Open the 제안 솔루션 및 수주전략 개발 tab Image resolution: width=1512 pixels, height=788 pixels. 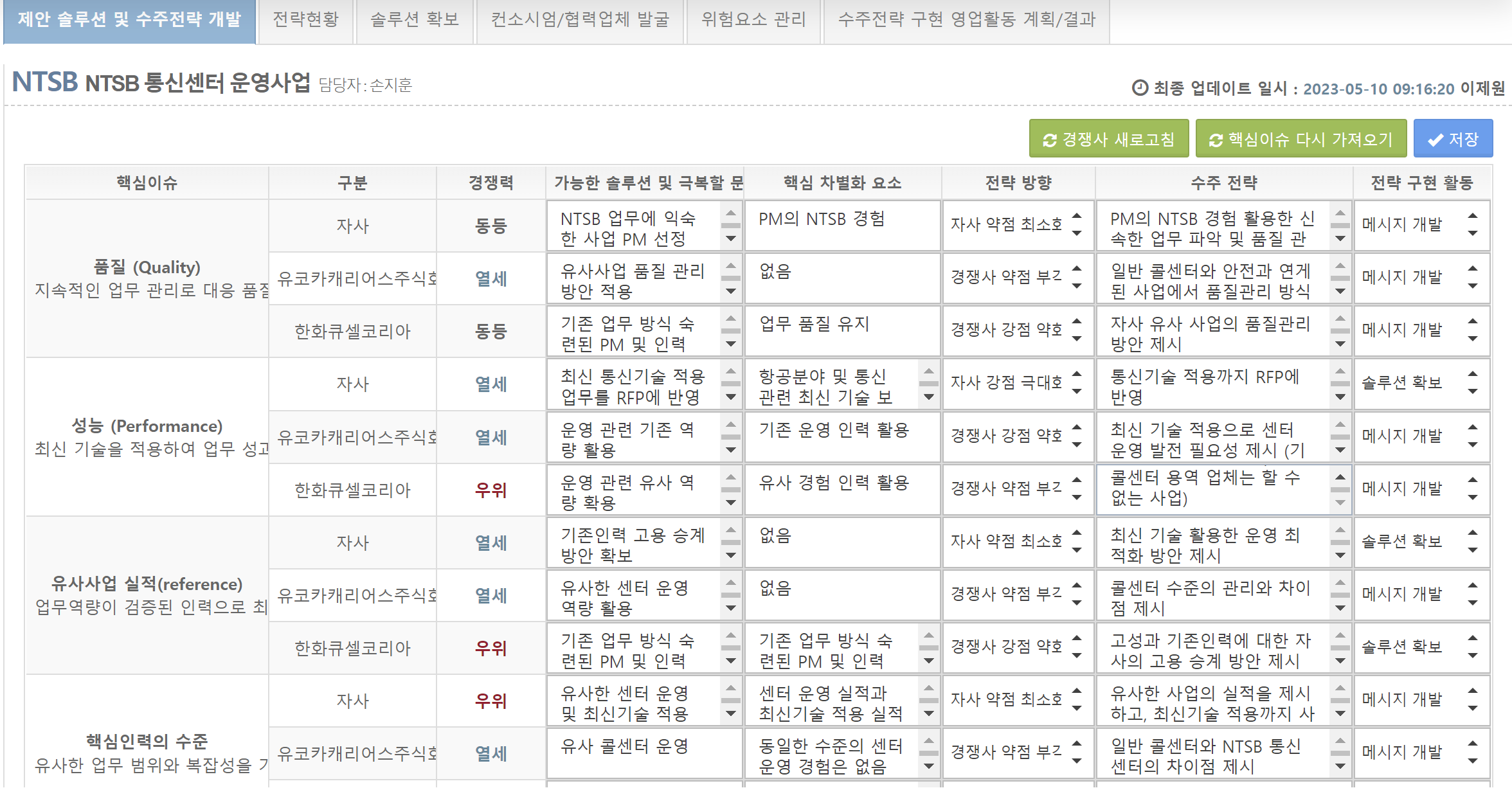click(129, 21)
